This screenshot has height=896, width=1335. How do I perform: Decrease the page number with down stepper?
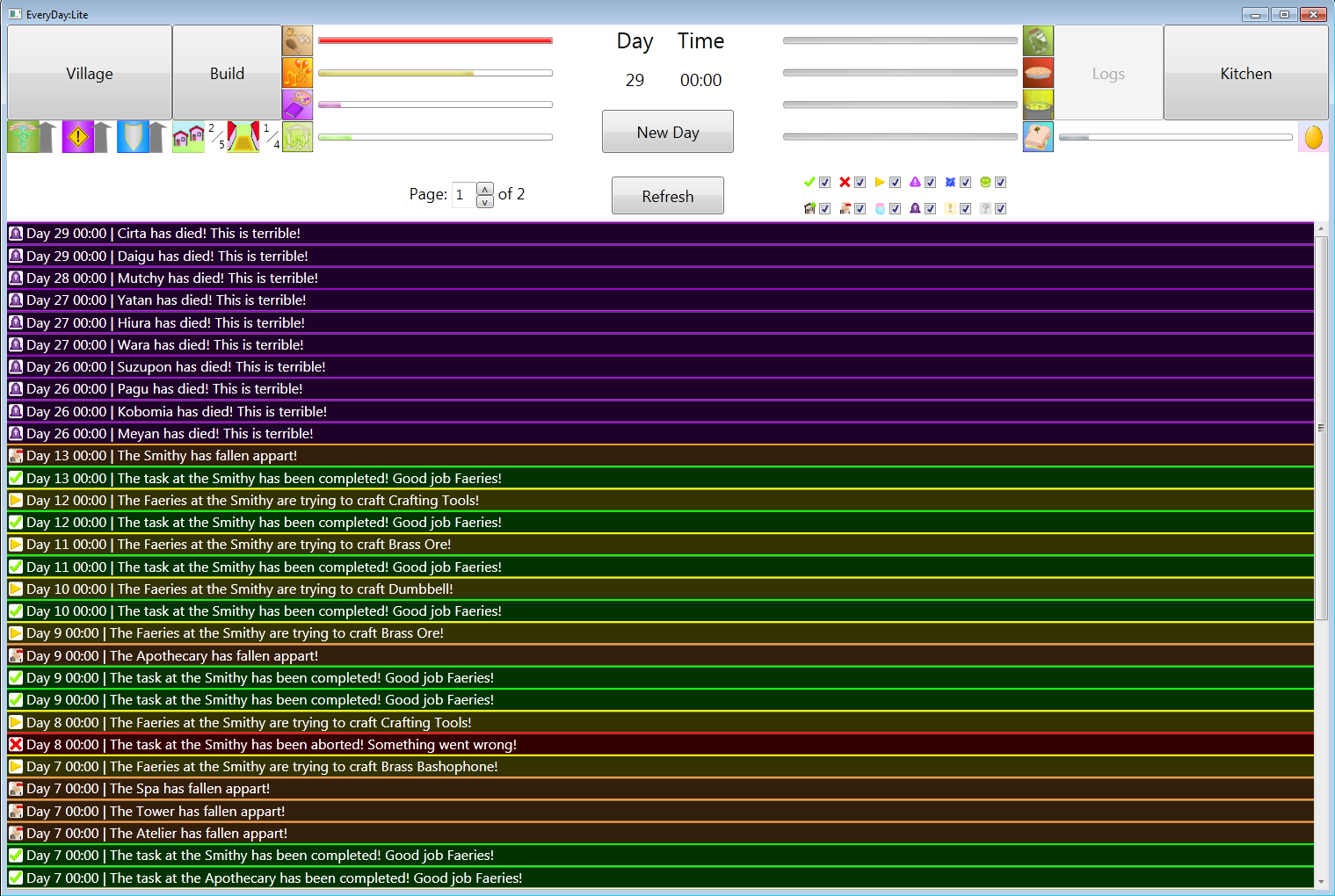[x=485, y=202]
